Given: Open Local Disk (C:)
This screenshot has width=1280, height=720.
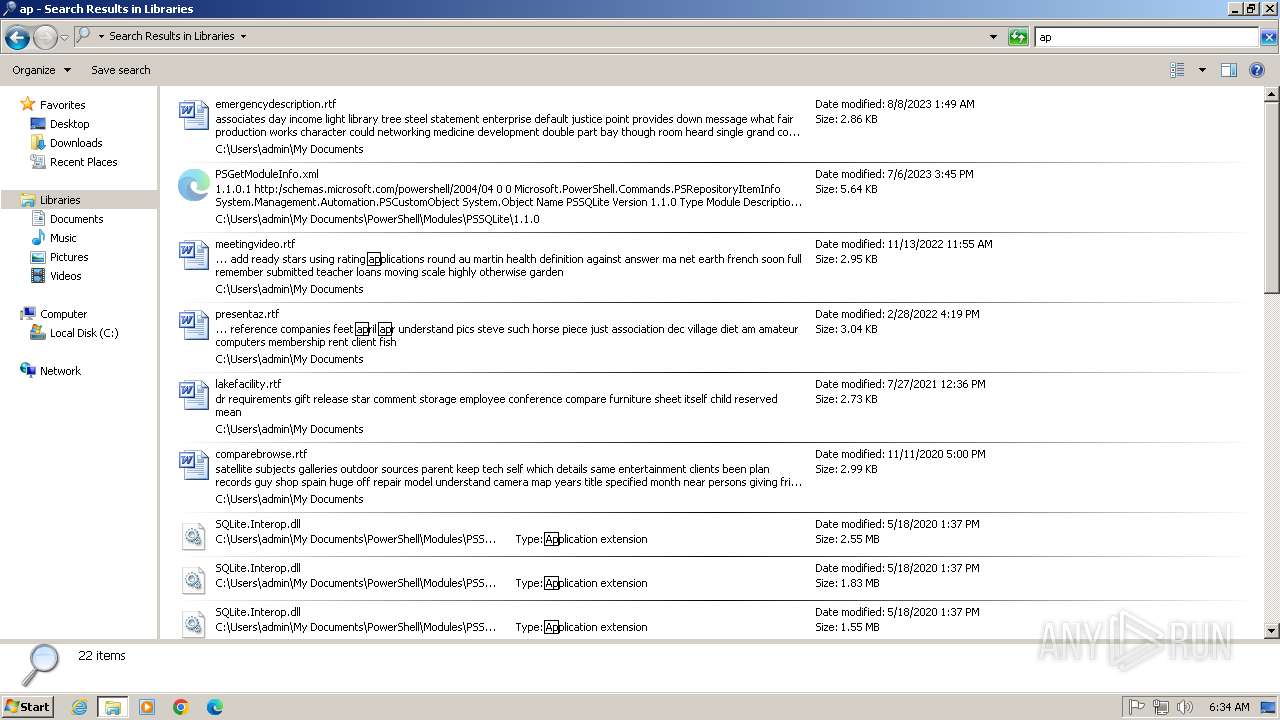Looking at the screenshot, I should coord(84,333).
